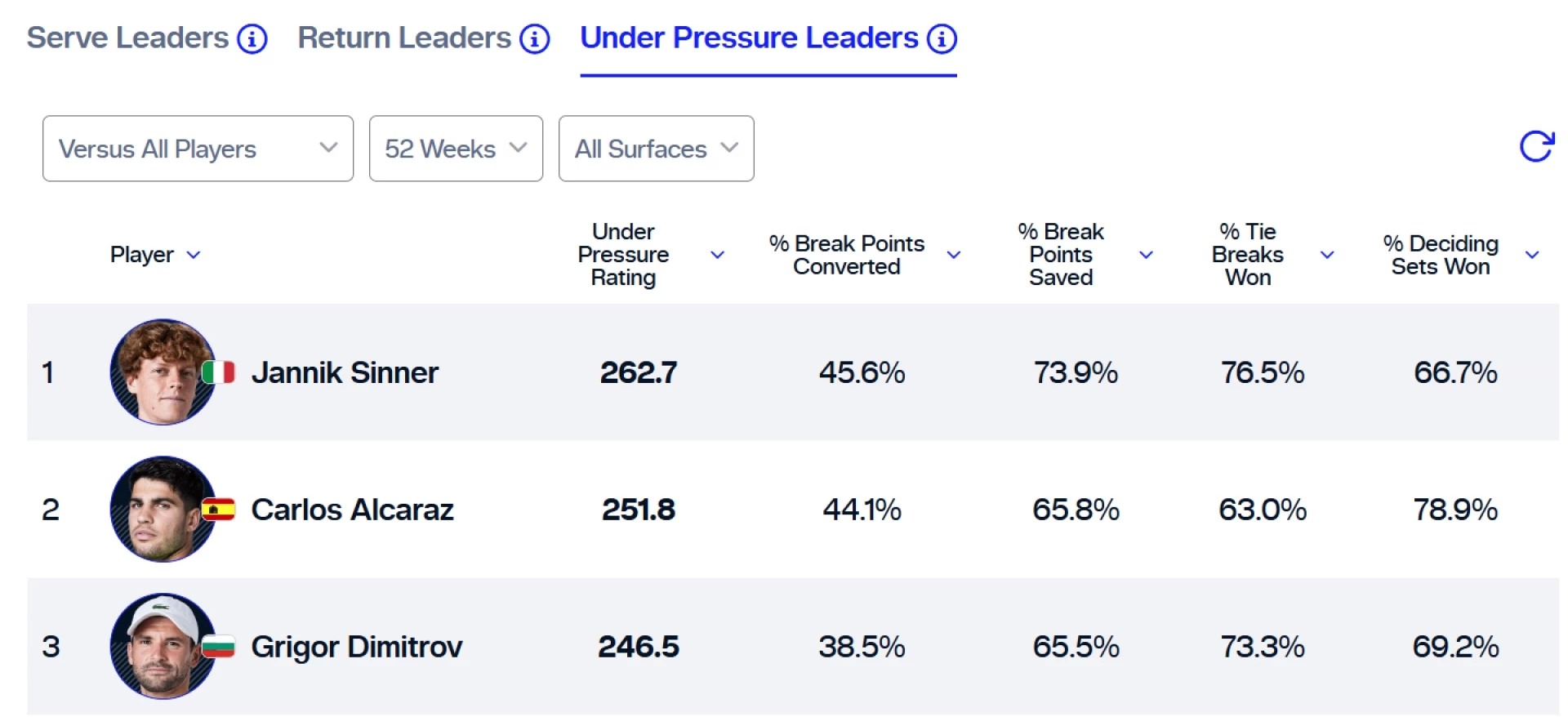
Task: Click the Spanish flag icon next to Alcaraz
Action: pos(219,510)
